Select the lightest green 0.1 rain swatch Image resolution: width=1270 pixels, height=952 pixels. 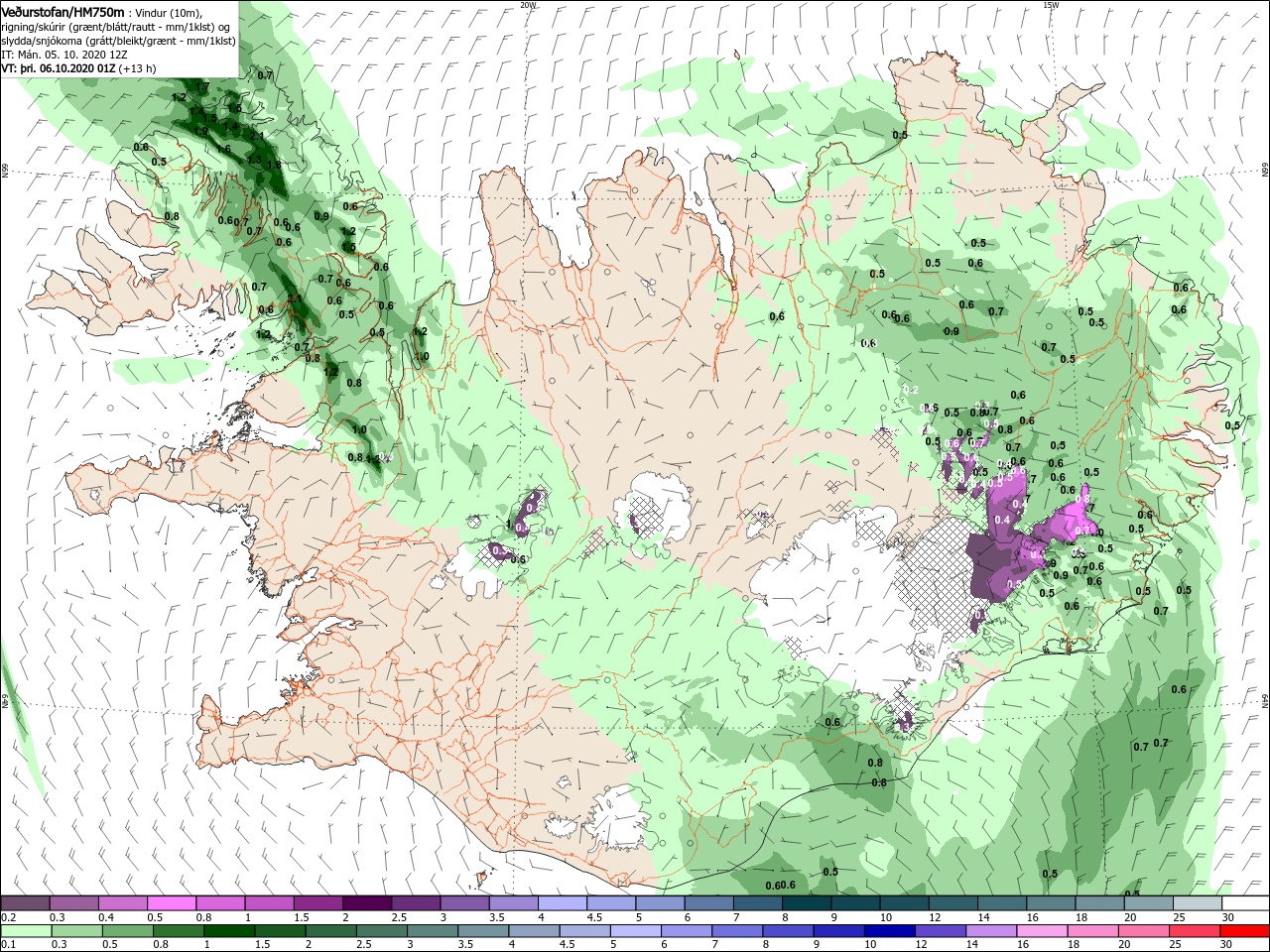click(26, 931)
